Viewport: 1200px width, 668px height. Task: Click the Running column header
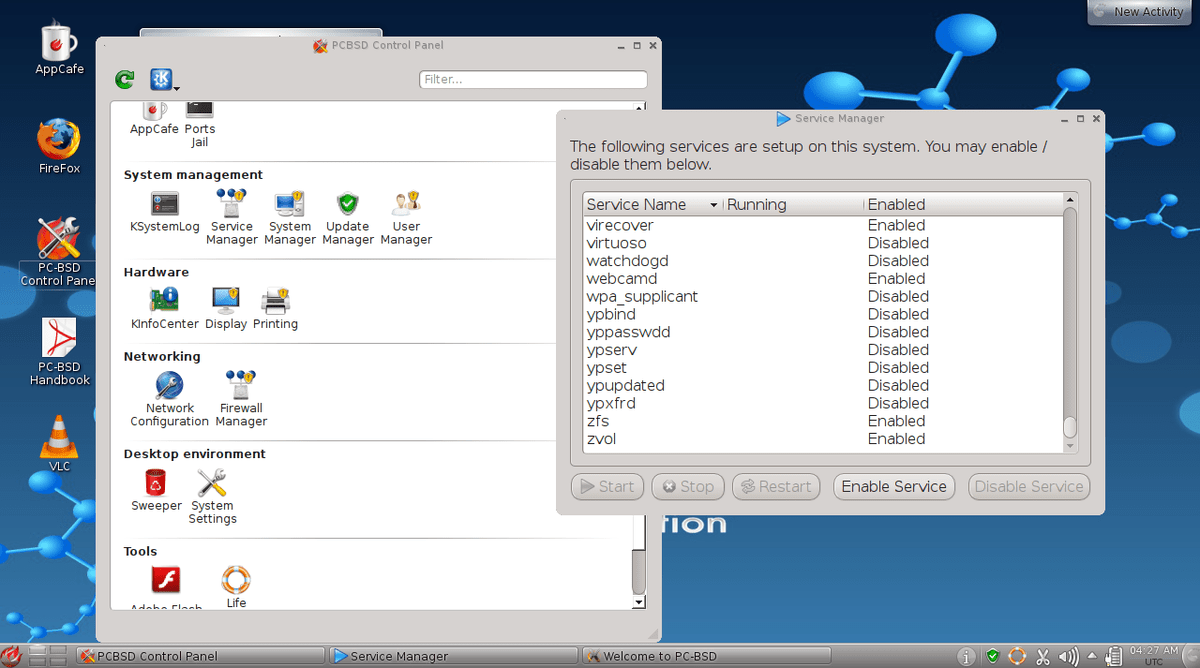(x=792, y=204)
